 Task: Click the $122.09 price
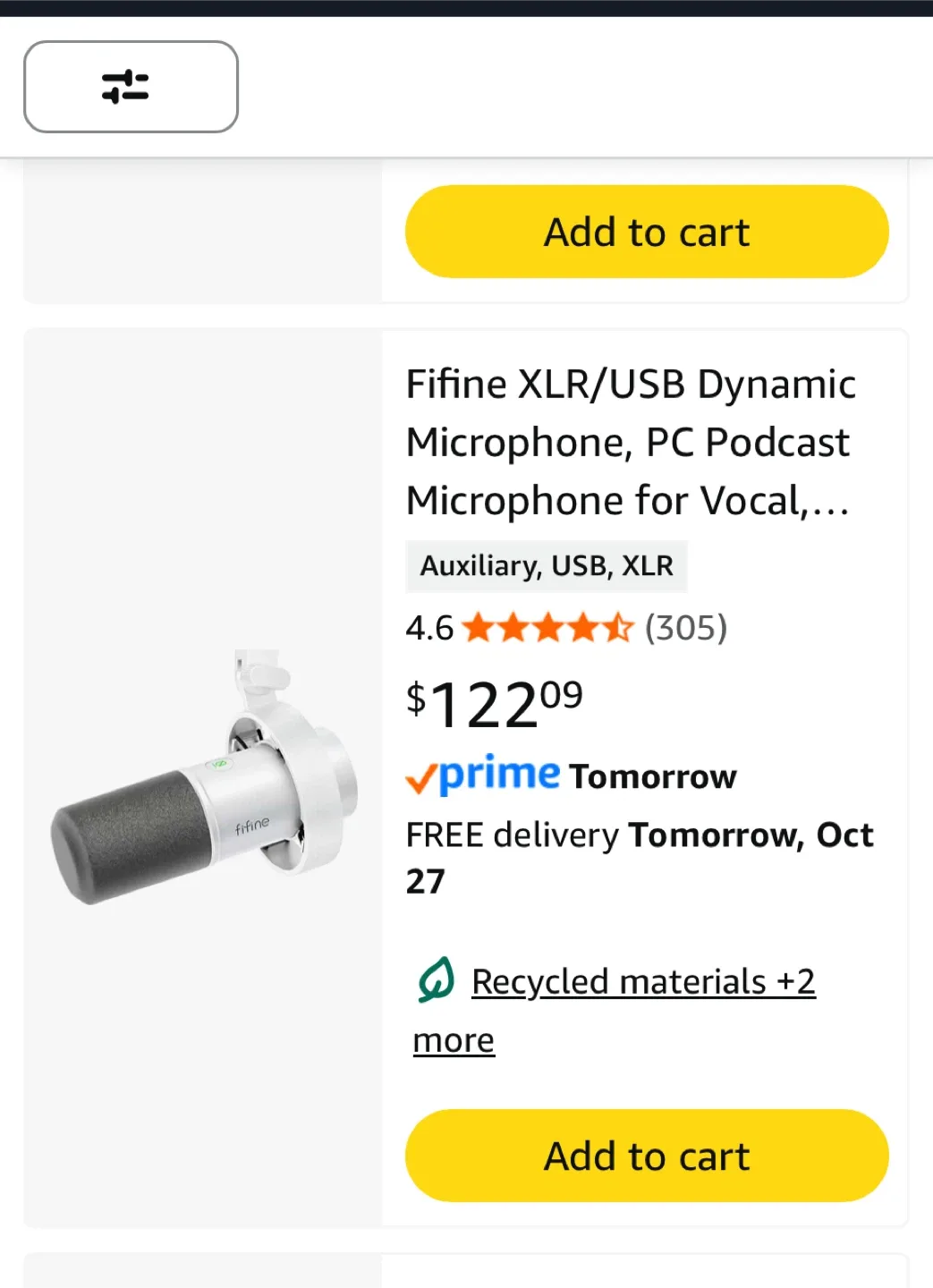coord(495,703)
